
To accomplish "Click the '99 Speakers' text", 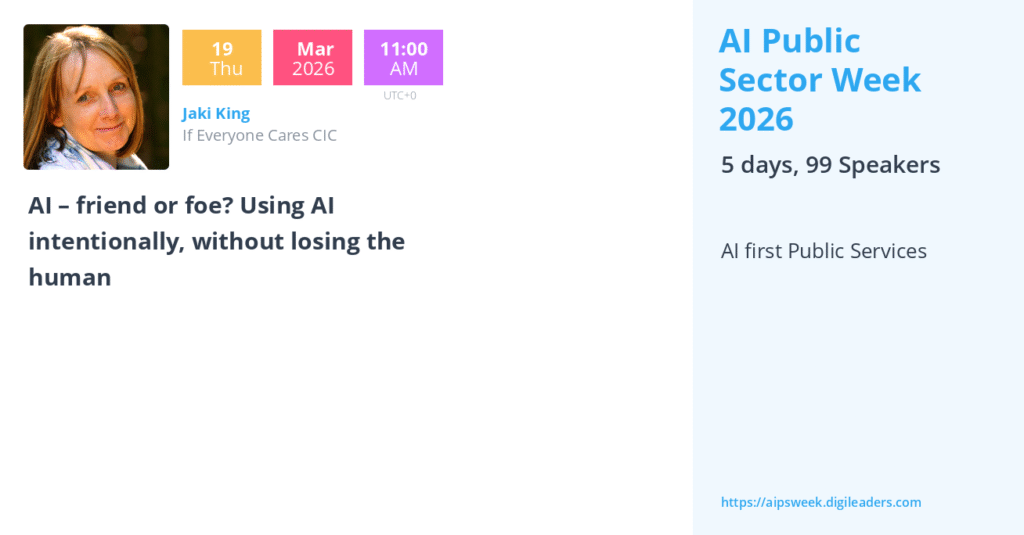I will coord(873,165).
